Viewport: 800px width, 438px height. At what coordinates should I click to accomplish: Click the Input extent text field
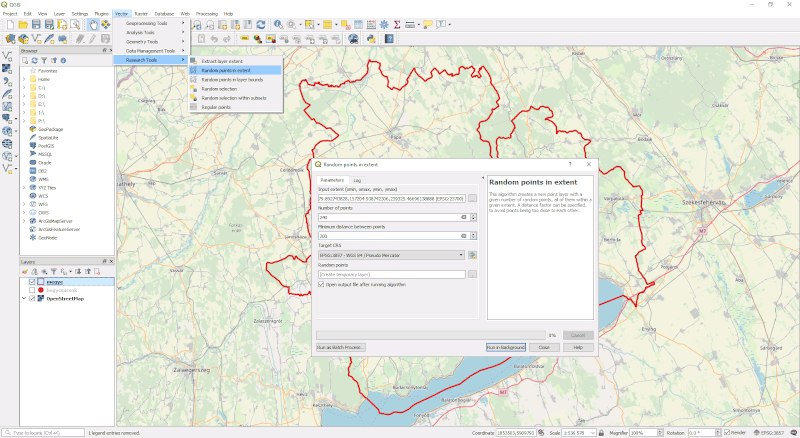point(391,199)
